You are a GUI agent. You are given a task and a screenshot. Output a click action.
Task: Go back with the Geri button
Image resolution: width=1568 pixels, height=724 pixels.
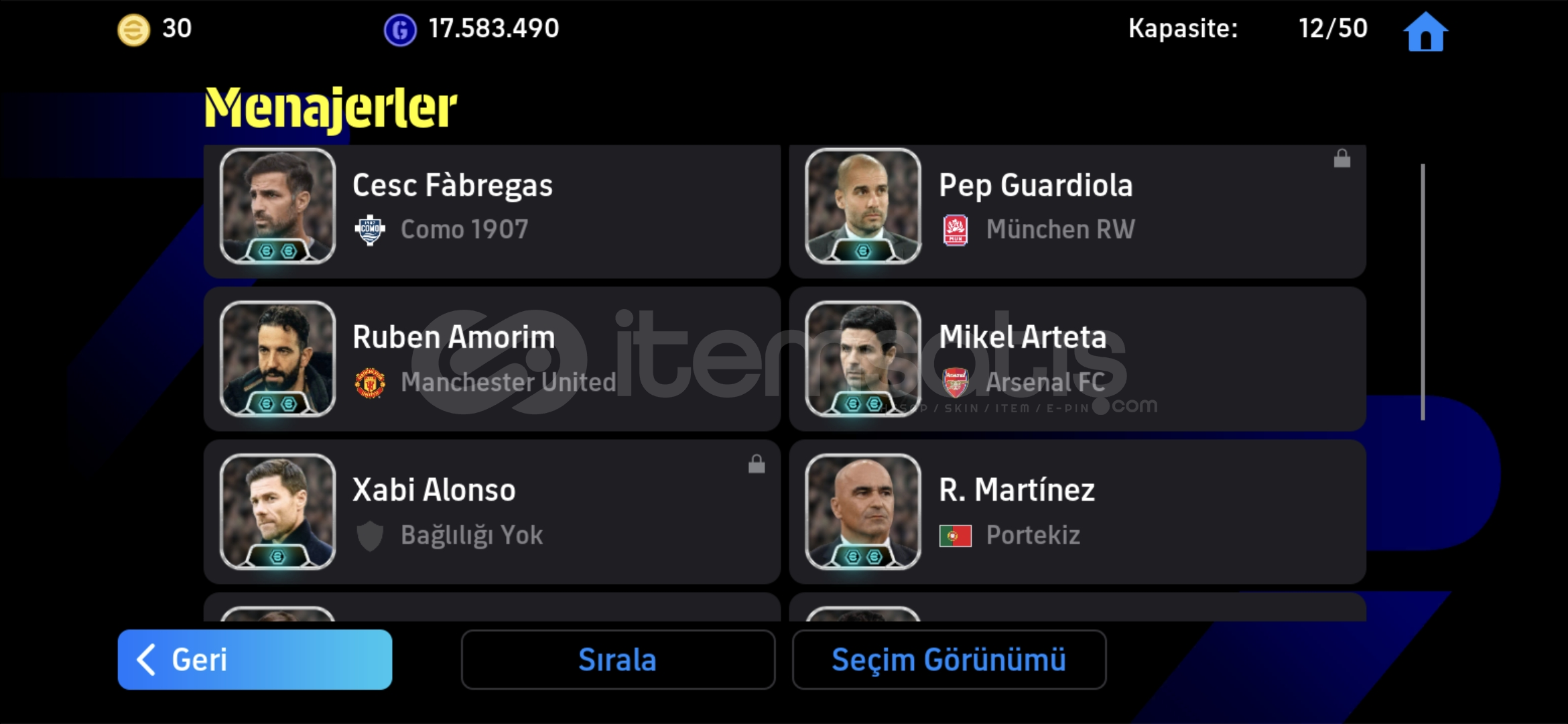[255, 660]
